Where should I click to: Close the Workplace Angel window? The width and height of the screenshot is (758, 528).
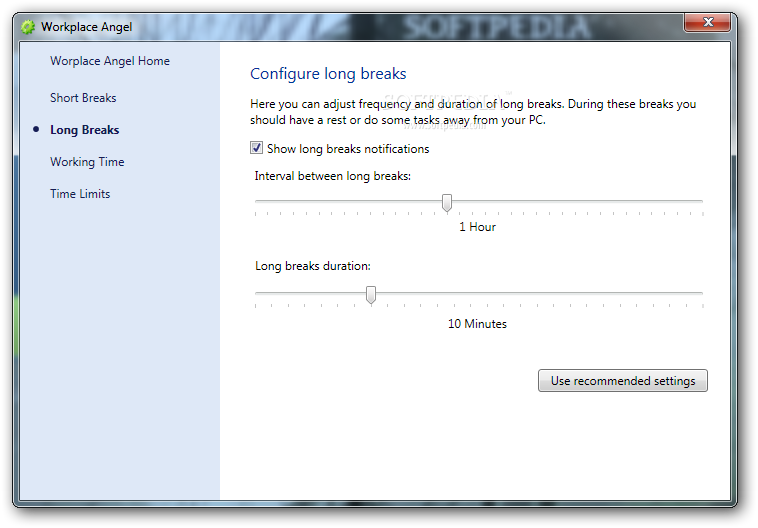707,22
